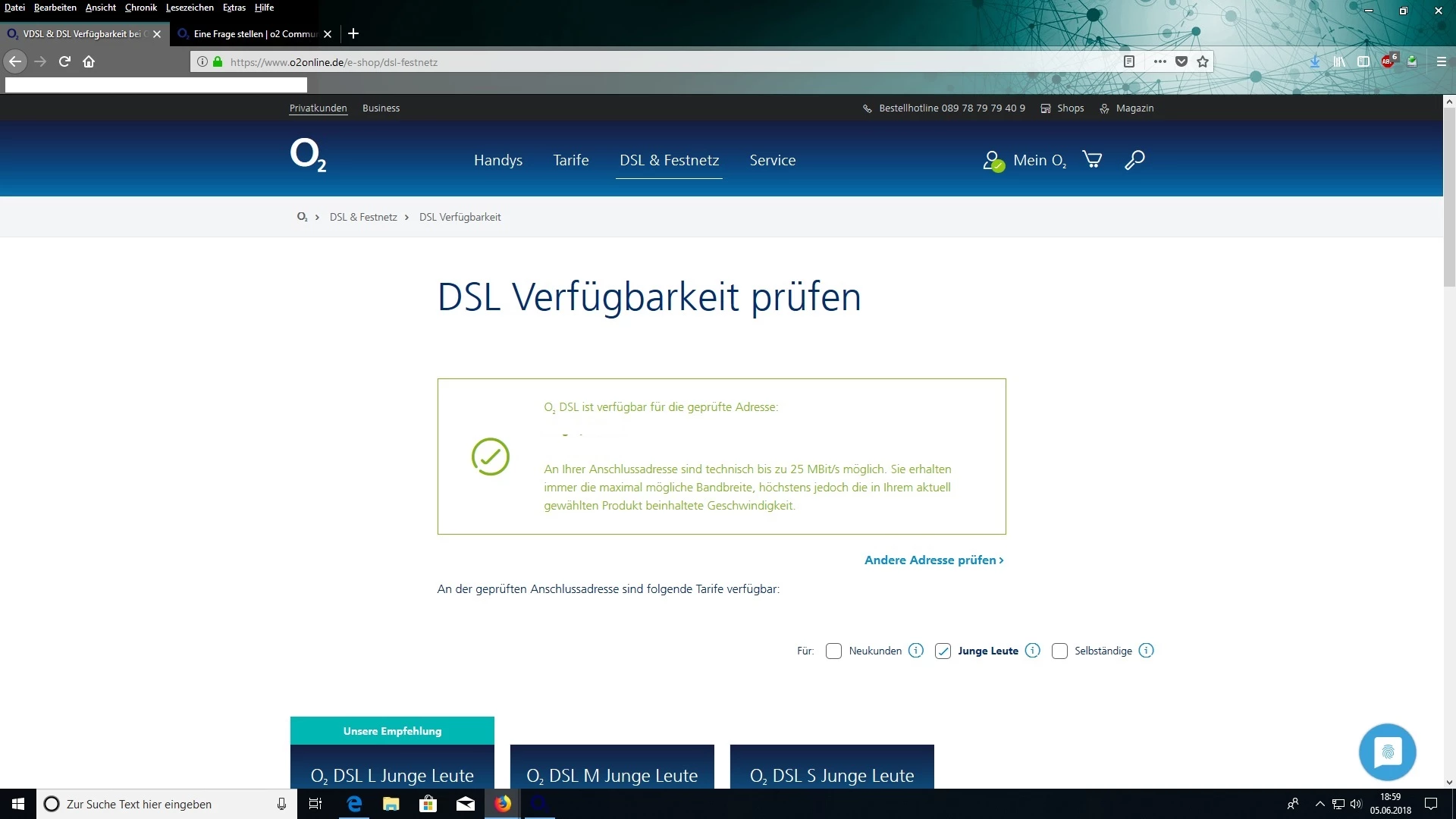Image resolution: width=1456 pixels, height=819 pixels.
Task: Uncheck the Junge Leute checkbox
Action: click(x=943, y=651)
